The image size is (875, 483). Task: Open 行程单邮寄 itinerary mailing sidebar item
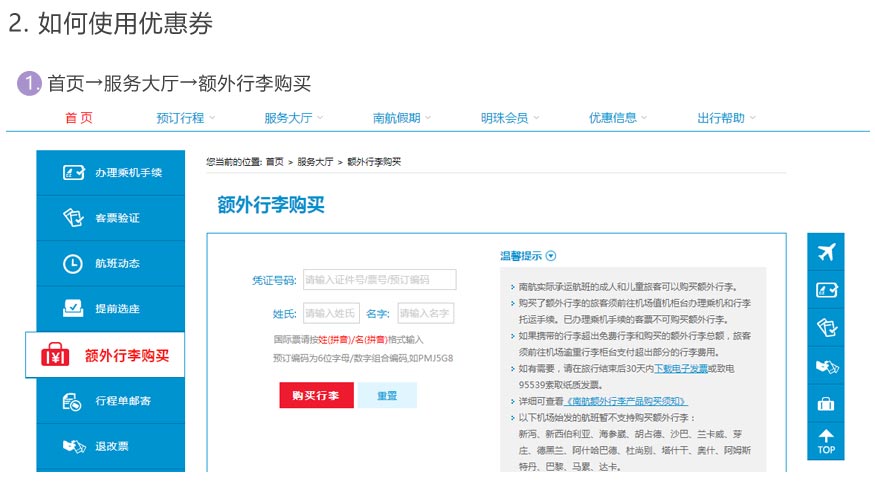[110, 401]
